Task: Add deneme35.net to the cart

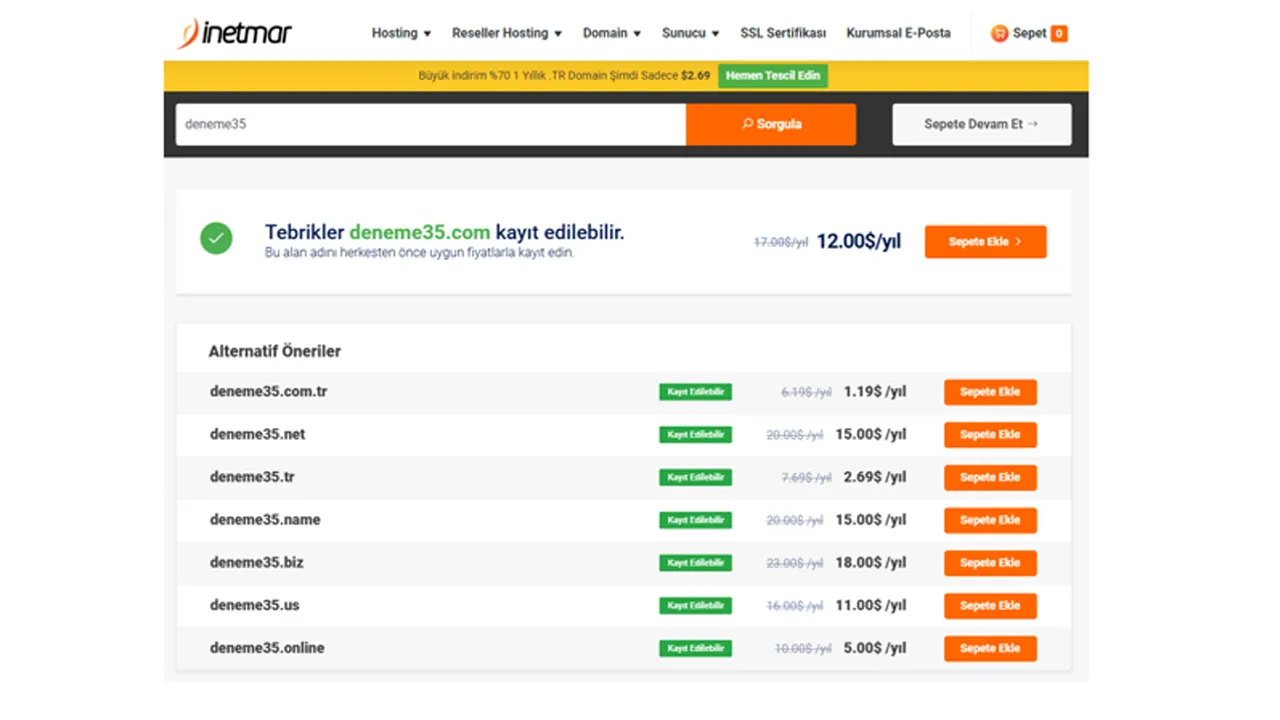Action: click(989, 435)
